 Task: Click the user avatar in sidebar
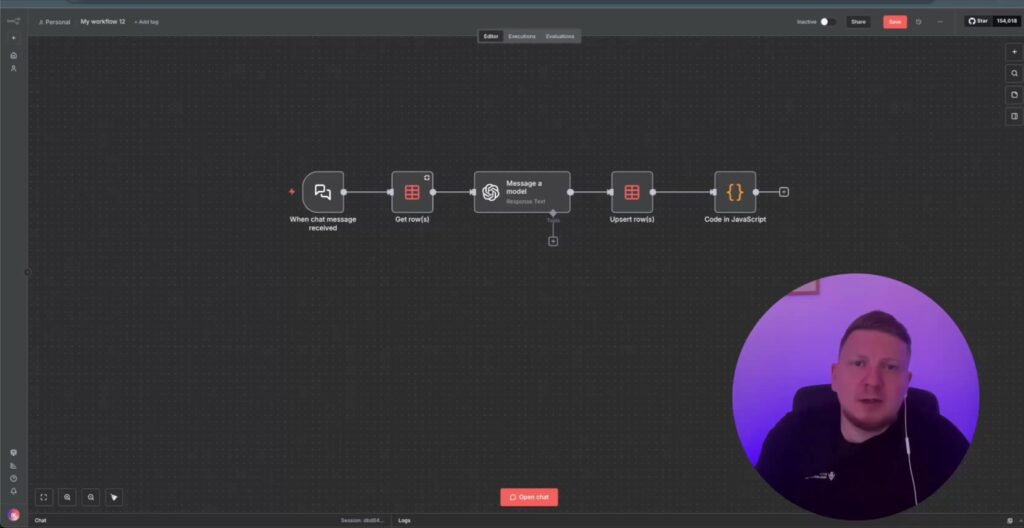coord(14,515)
